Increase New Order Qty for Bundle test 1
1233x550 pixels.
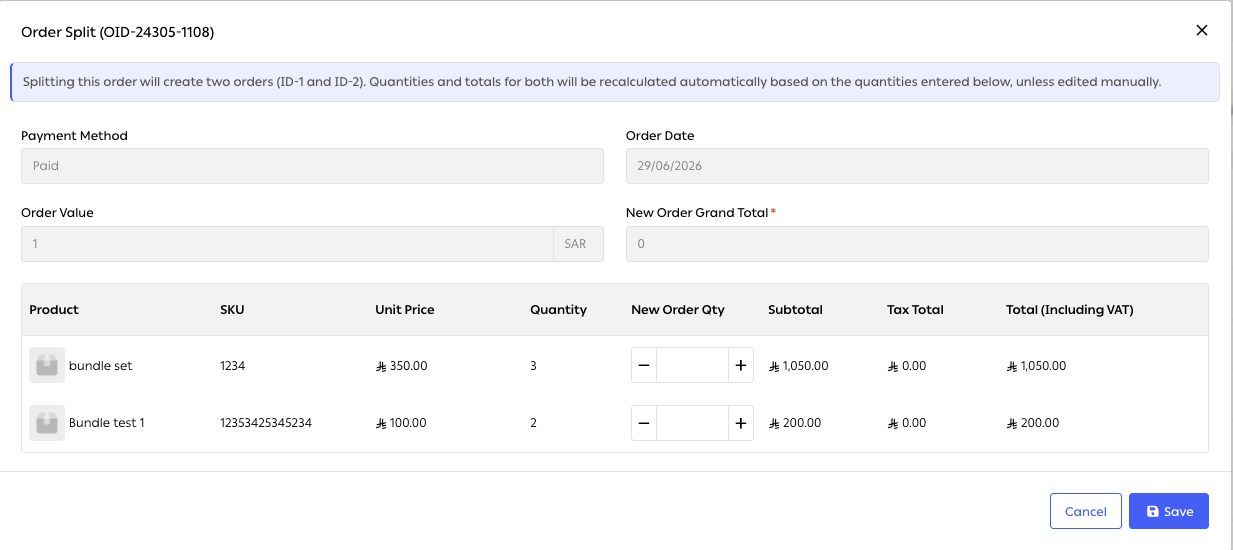(740, 423)
